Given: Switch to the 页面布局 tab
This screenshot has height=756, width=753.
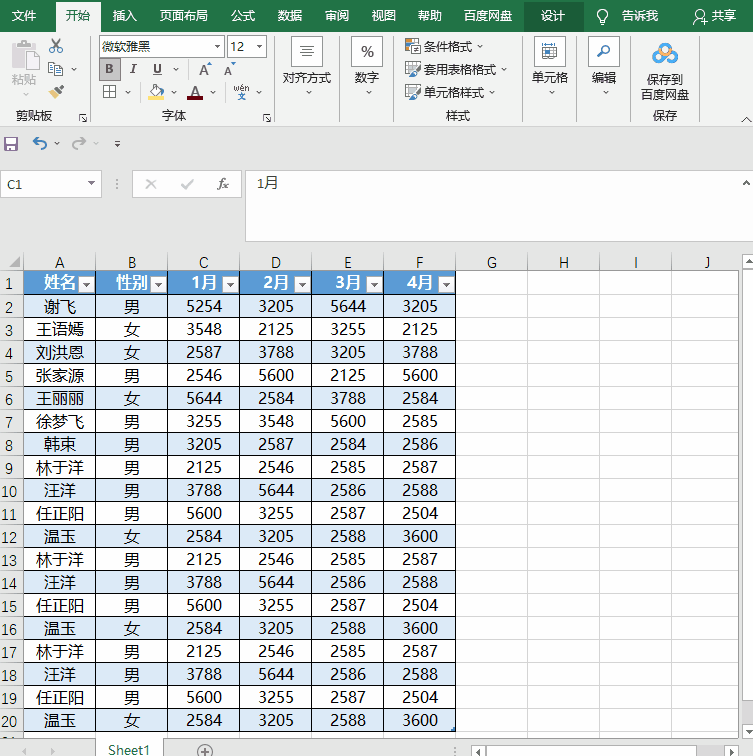Looking at the screenshot, I should click(x=184, y=16).
